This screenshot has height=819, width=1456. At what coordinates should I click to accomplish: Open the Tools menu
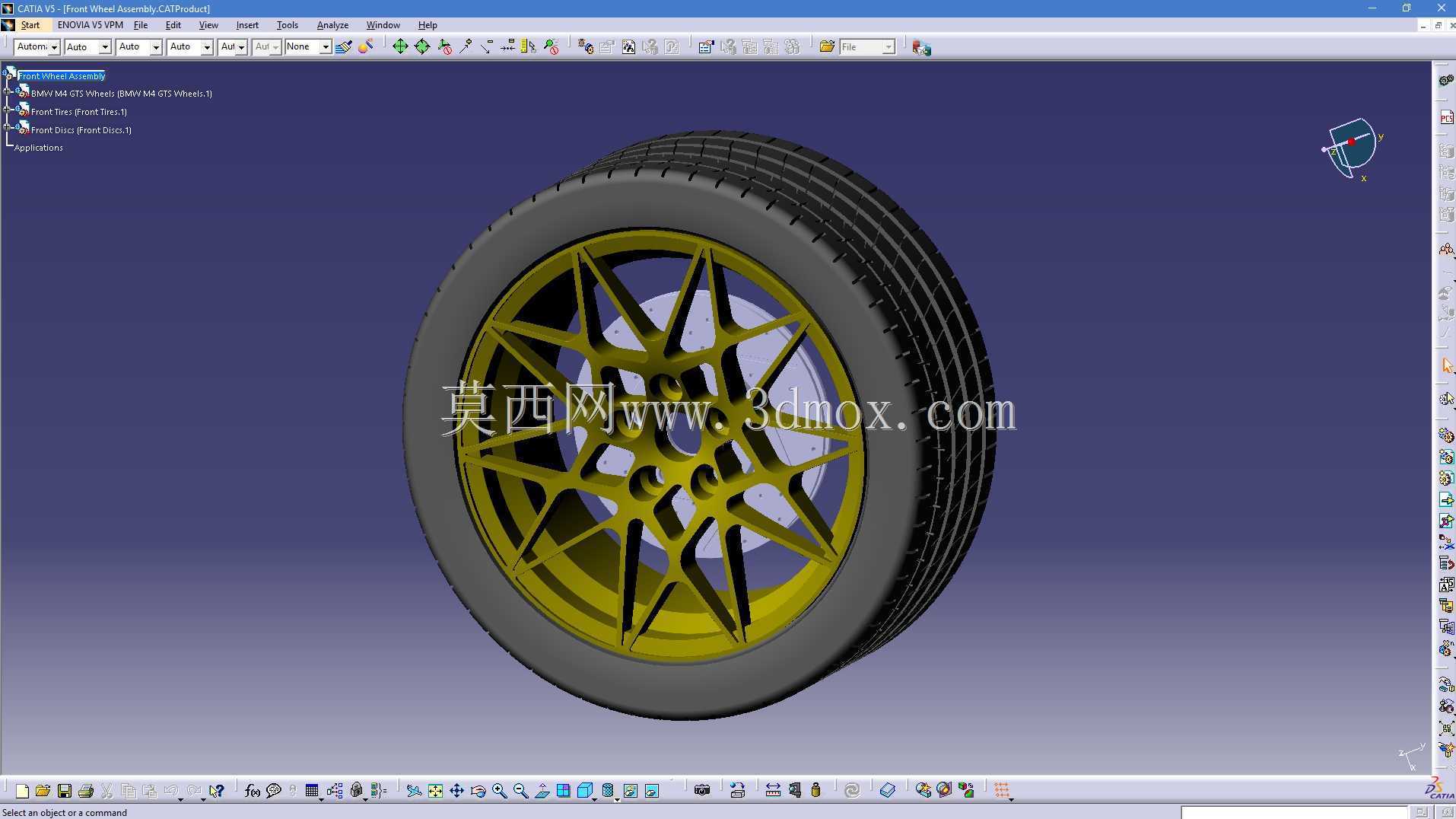click(x=288, y=25)
